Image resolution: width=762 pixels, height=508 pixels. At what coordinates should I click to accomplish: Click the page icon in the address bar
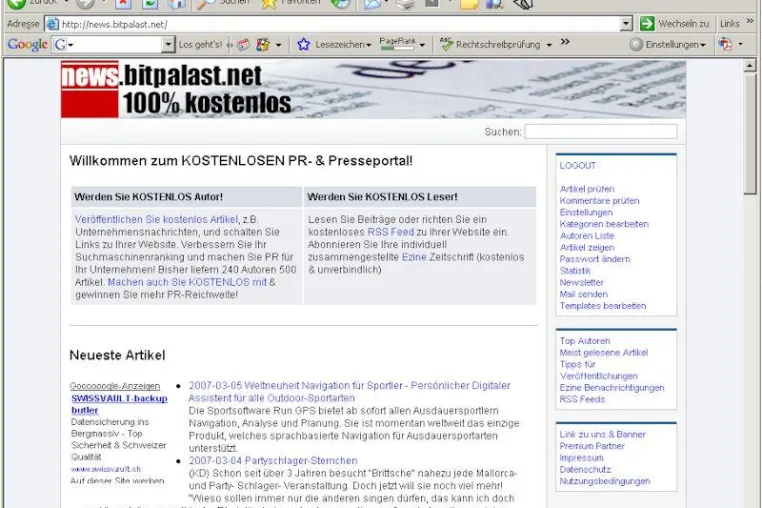(52, 24)
